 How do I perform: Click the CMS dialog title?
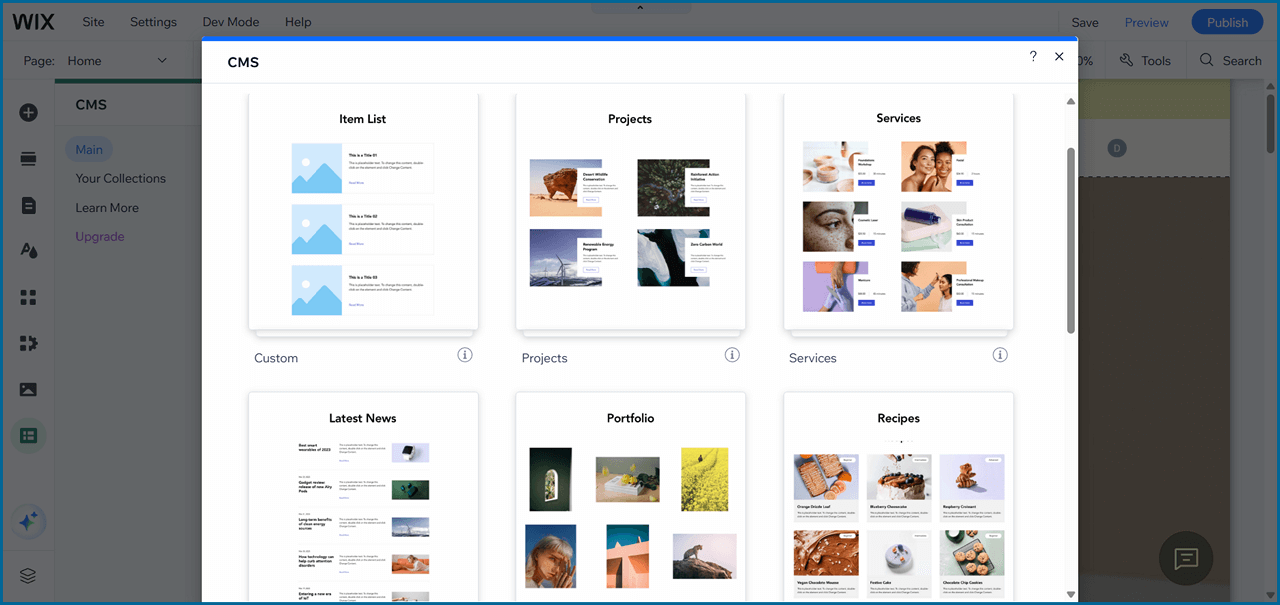[243, 62]
